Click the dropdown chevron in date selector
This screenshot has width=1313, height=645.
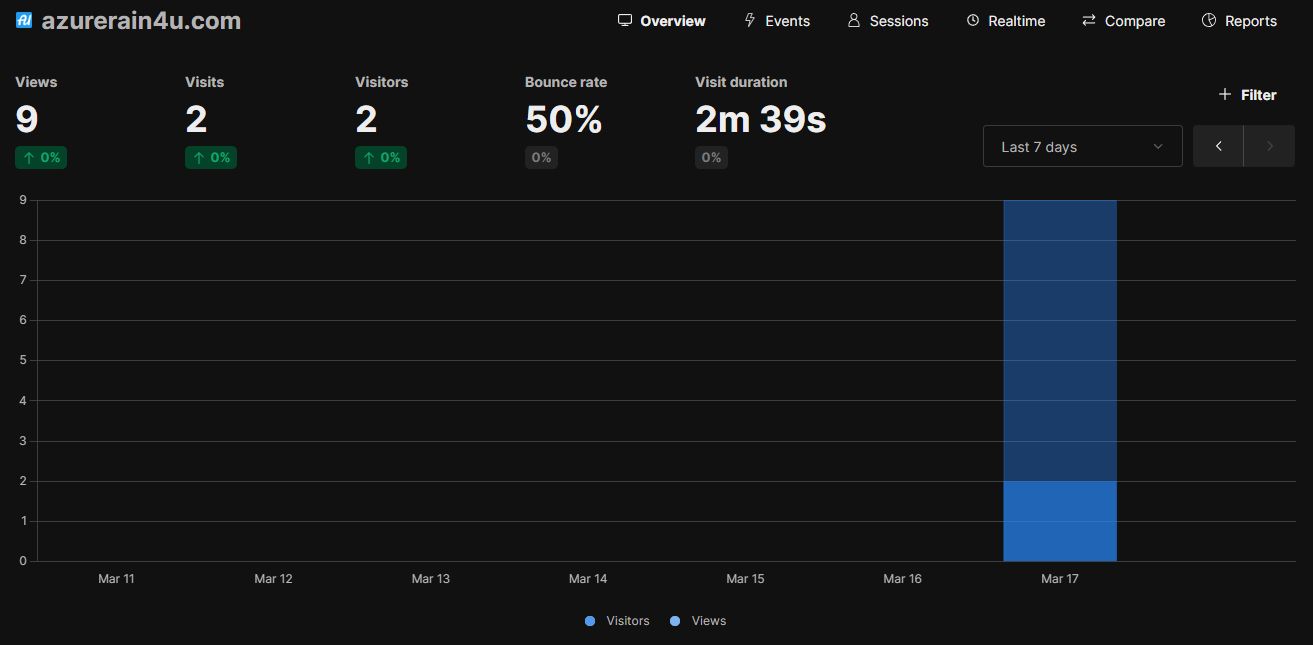pyautogui.click(x=1158, y=146)
